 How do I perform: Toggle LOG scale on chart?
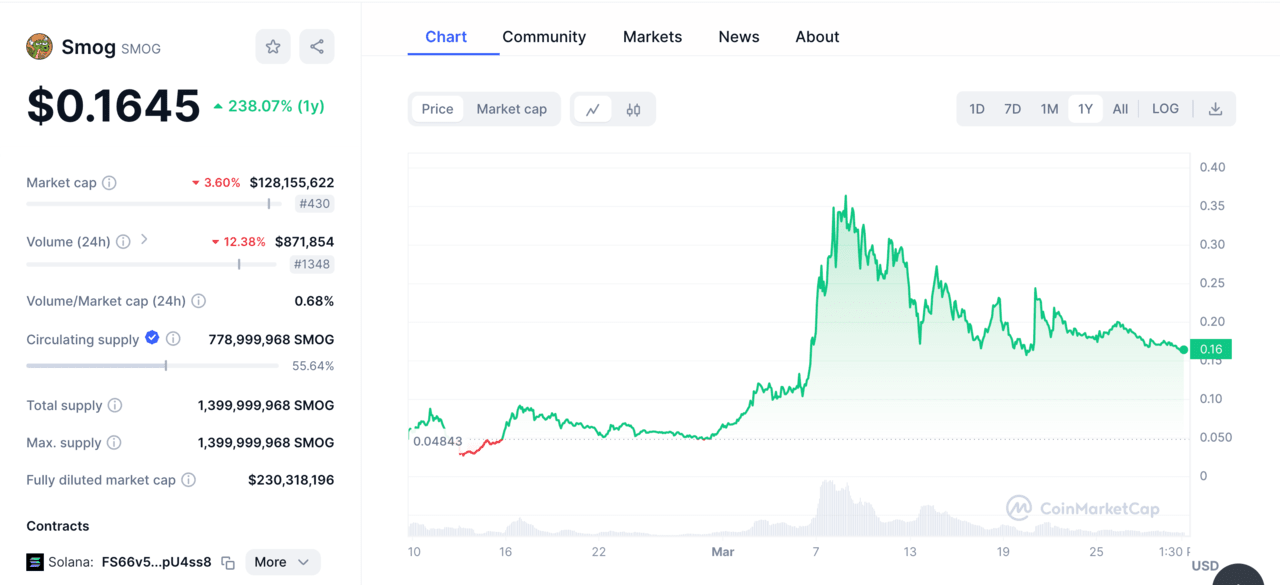1165,109
